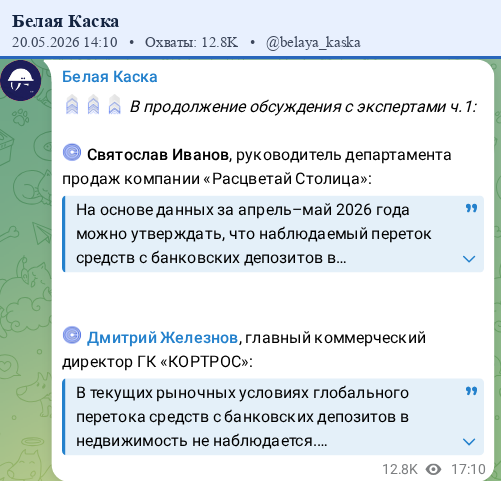Click round emoji before Святослав Иванов
The height and width of the screenshot is (481, 501).
click(x=72, y=152)
